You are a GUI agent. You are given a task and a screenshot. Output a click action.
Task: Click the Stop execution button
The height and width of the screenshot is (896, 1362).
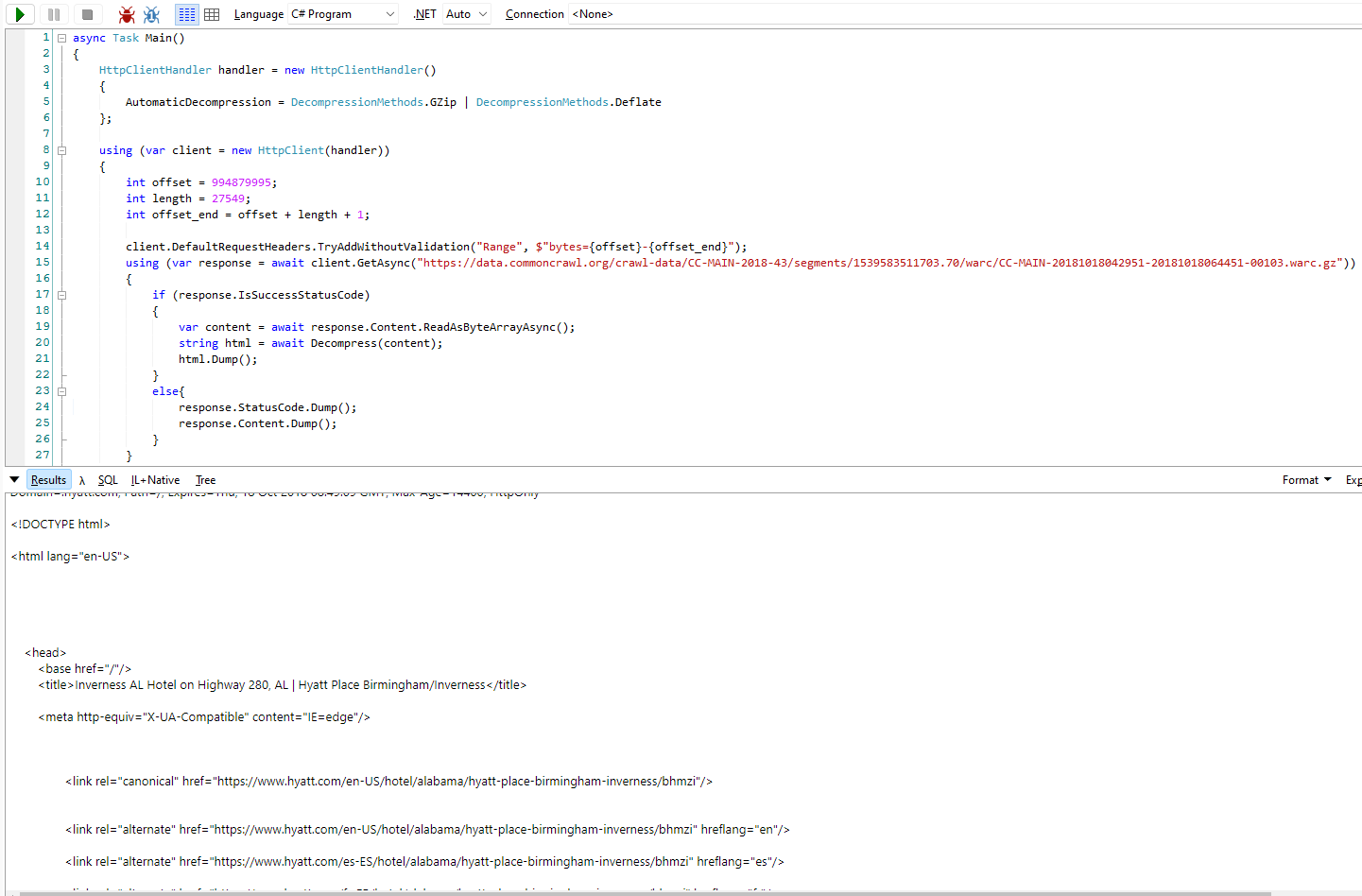(87, 14)
